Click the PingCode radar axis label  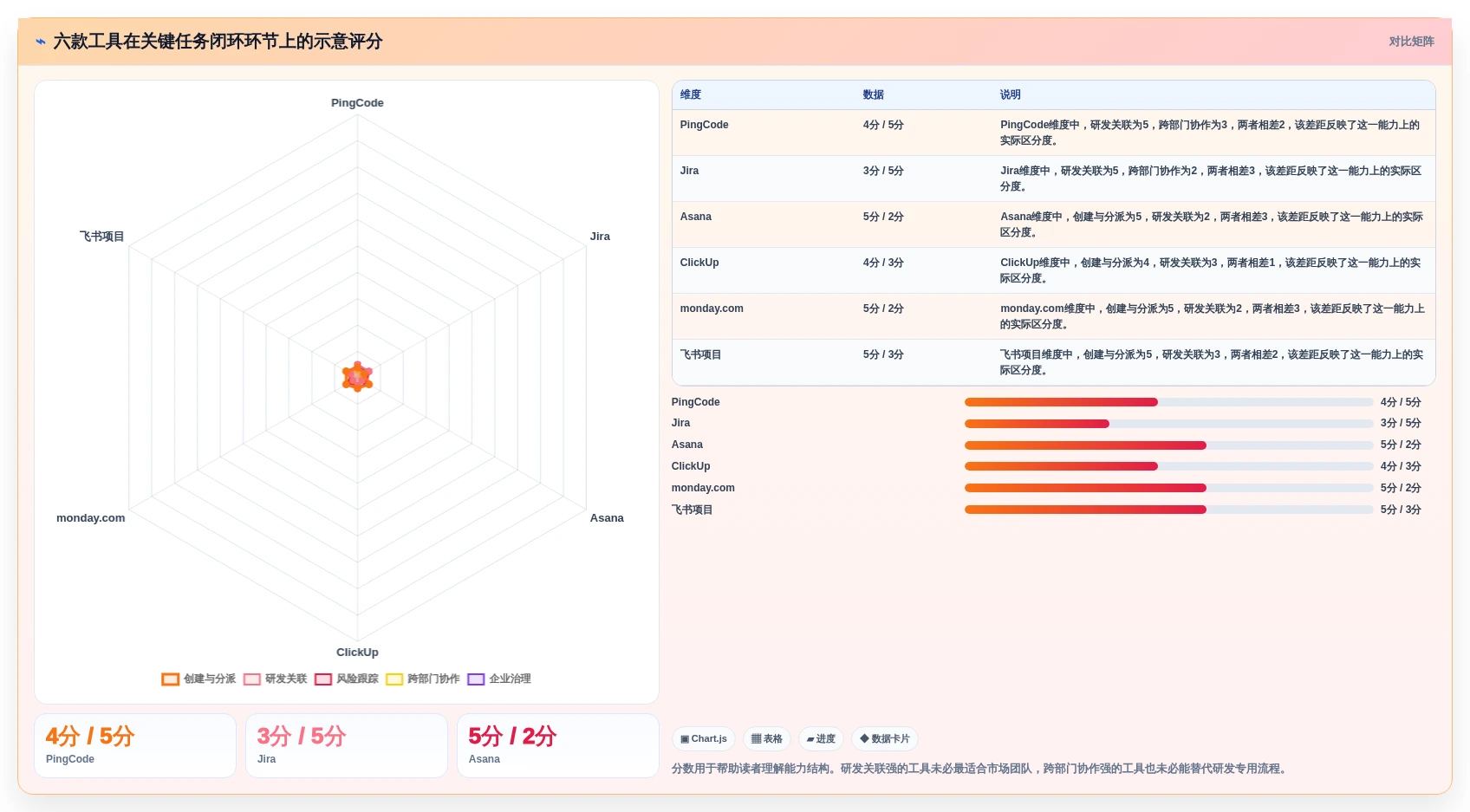(x=357, y=103)
